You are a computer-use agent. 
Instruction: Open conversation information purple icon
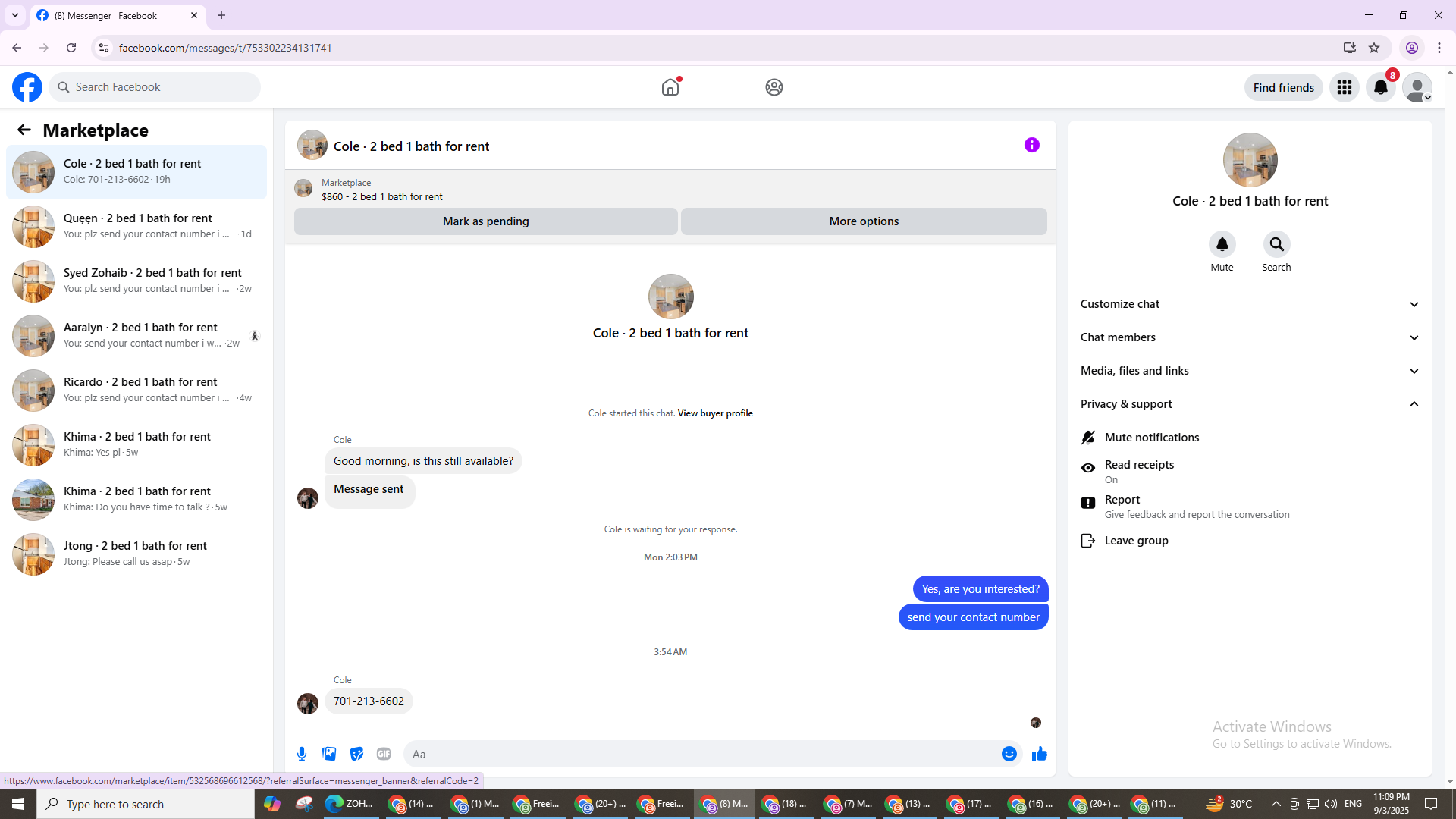click(x=1032, y=145)
